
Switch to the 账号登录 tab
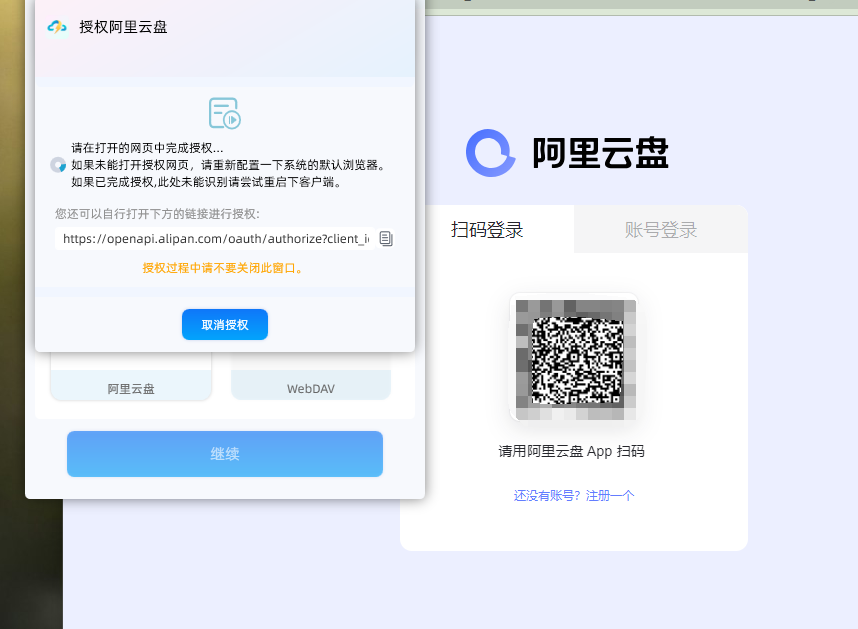click(x=660, y=229)
